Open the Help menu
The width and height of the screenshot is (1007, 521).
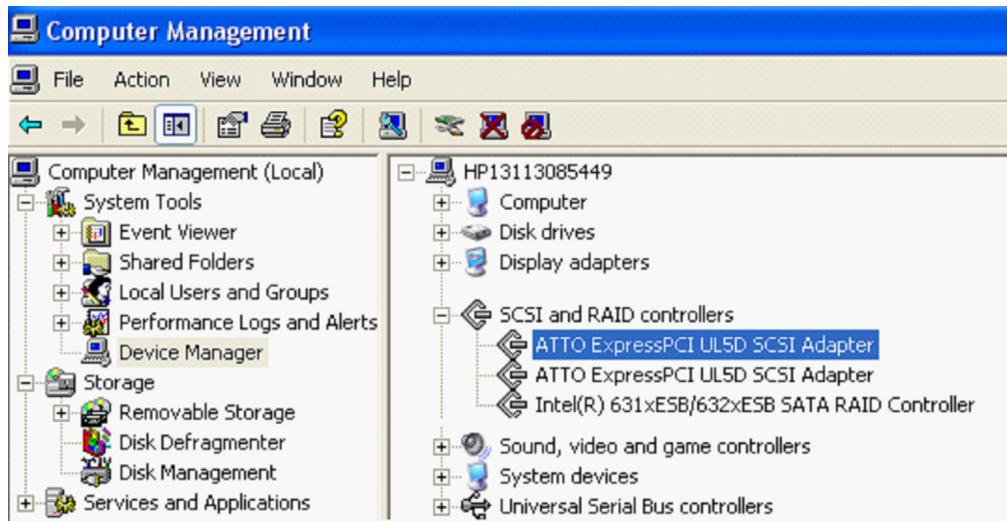coord(391,80)
